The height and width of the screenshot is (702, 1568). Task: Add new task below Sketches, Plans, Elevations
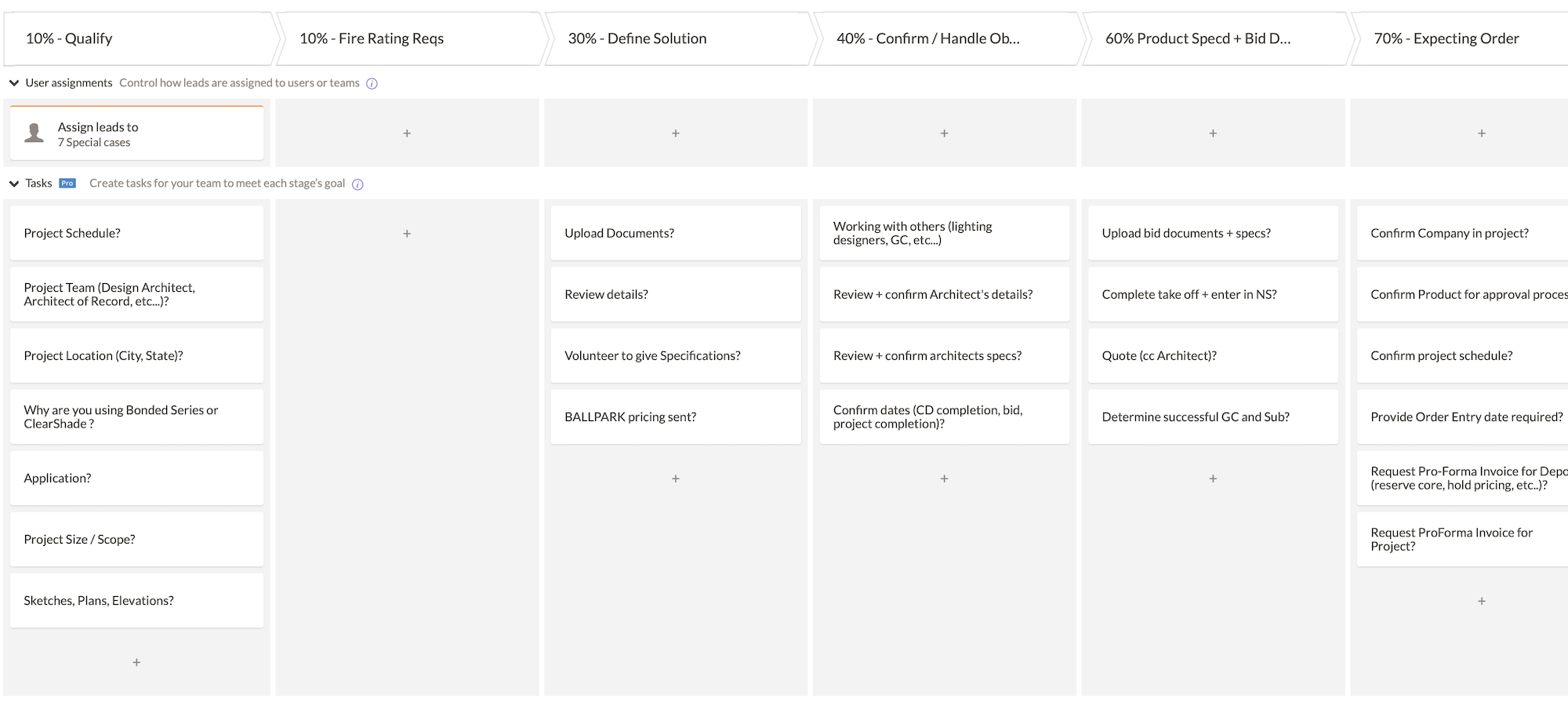pos(136,663)
